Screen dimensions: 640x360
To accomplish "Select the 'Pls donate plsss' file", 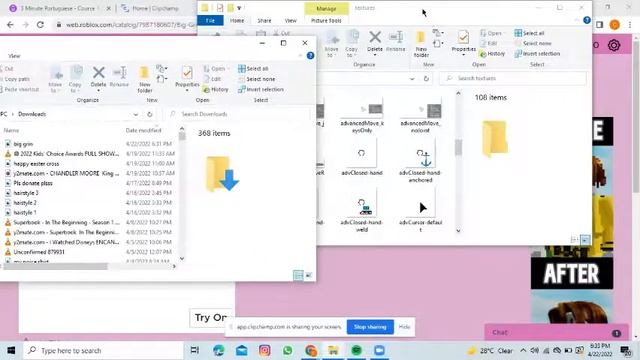I will tap(33, 183).
